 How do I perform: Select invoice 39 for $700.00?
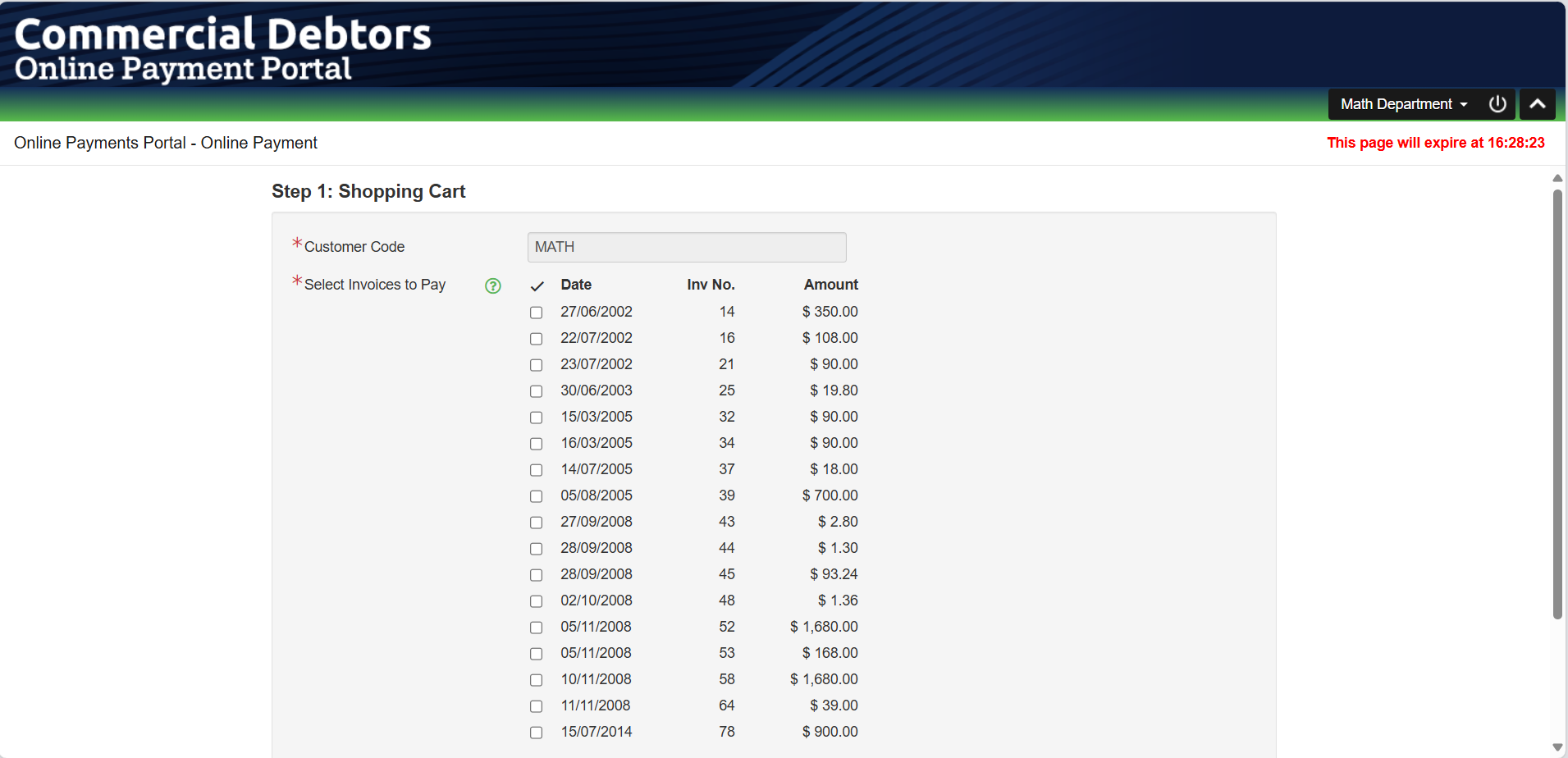click(537, 496)
